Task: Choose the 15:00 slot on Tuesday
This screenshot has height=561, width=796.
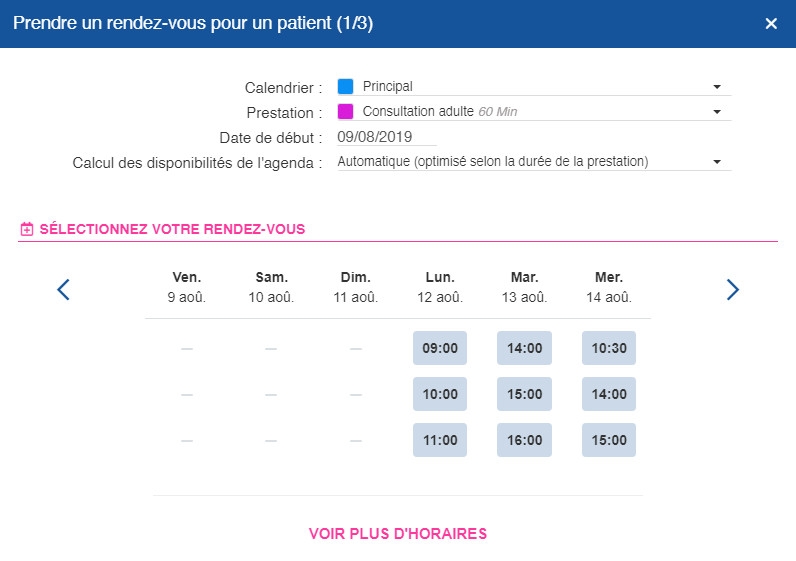Action: [x=524, y=394]
